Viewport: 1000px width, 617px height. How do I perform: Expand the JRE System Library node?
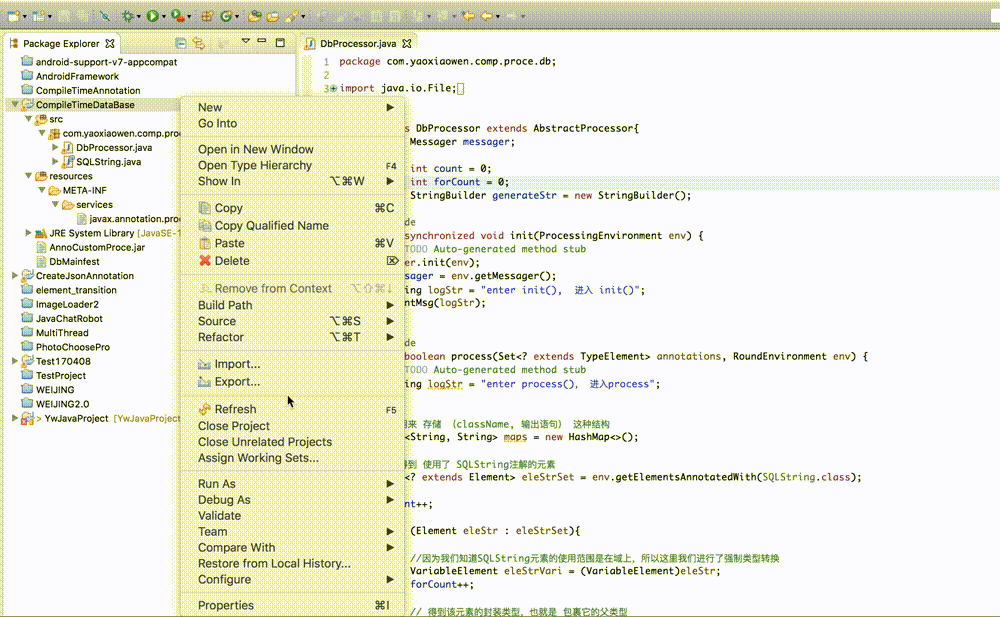point(28,233)
